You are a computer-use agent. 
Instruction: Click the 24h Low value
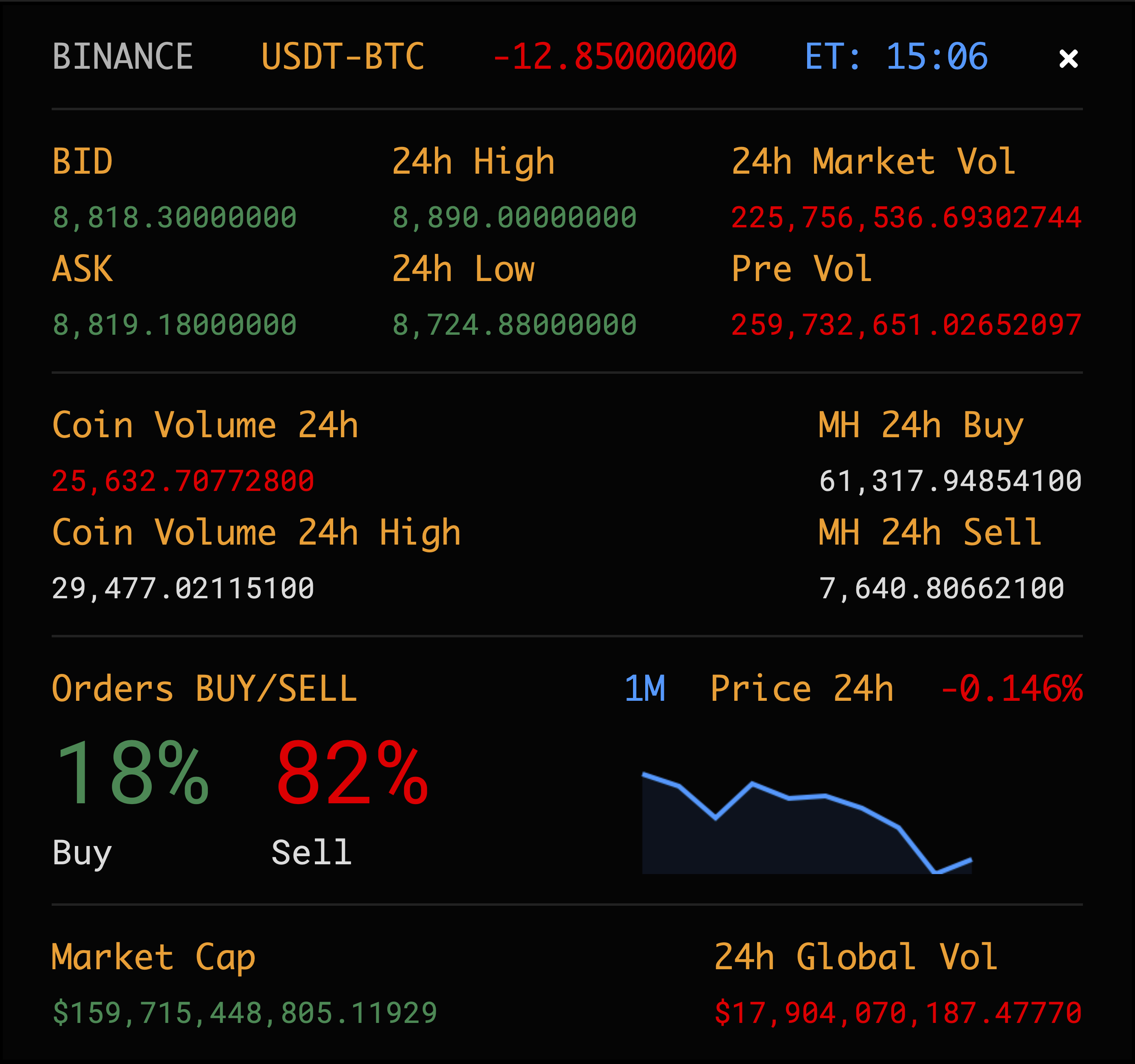514,325
